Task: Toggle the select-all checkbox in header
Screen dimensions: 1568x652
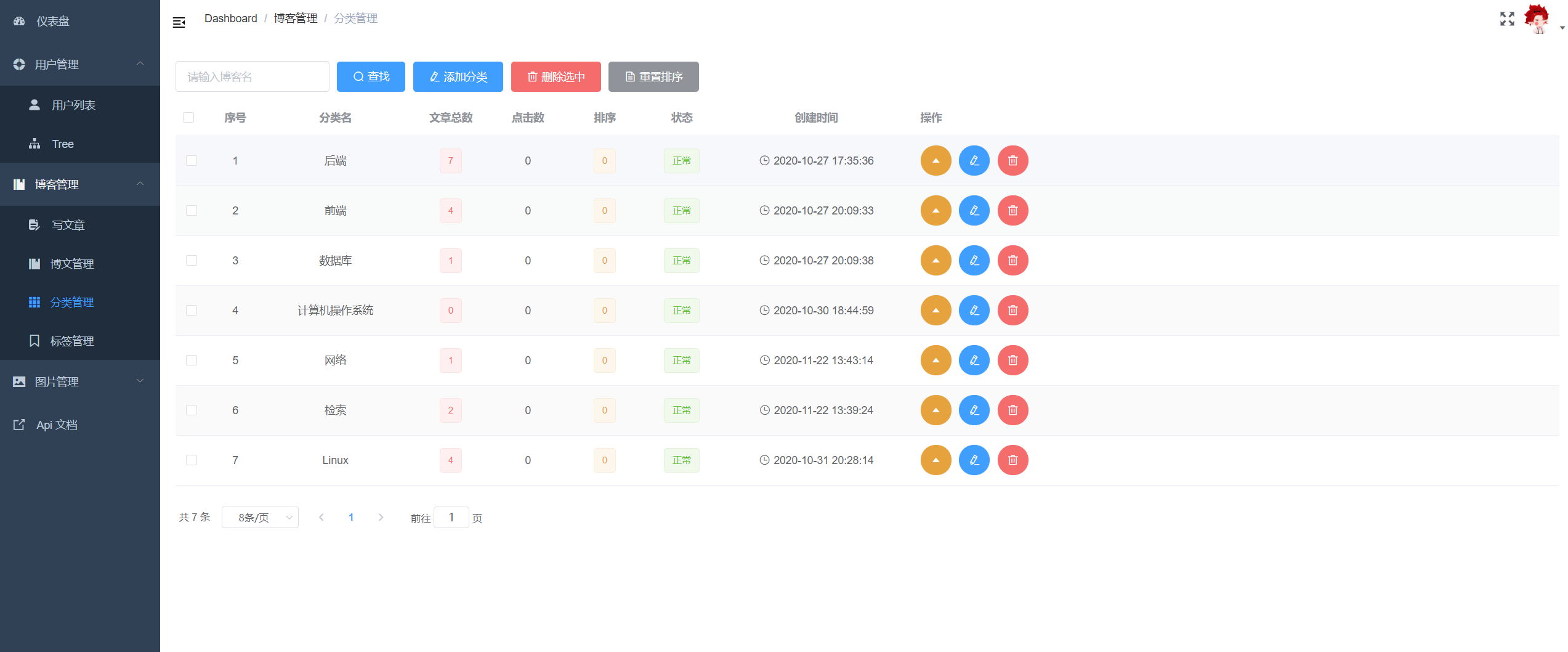Action: coord(188,118)
